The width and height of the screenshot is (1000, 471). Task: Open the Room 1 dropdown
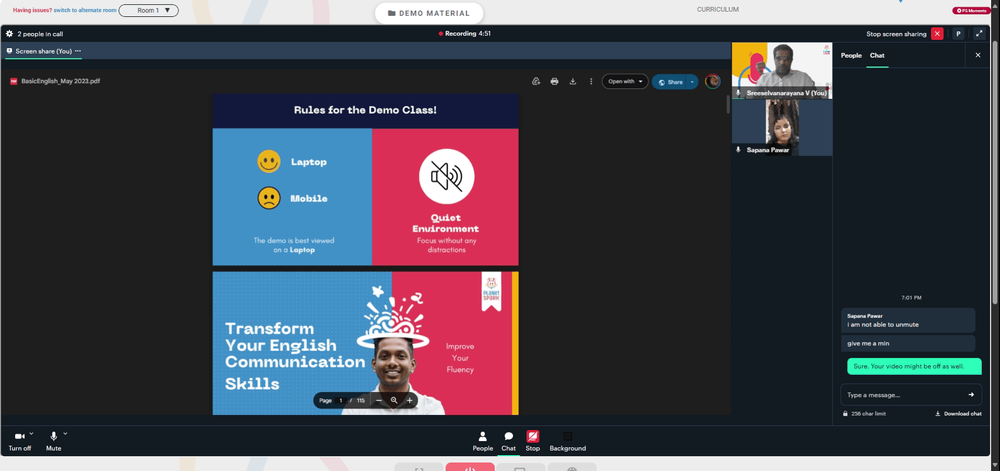tap(149, 10)
